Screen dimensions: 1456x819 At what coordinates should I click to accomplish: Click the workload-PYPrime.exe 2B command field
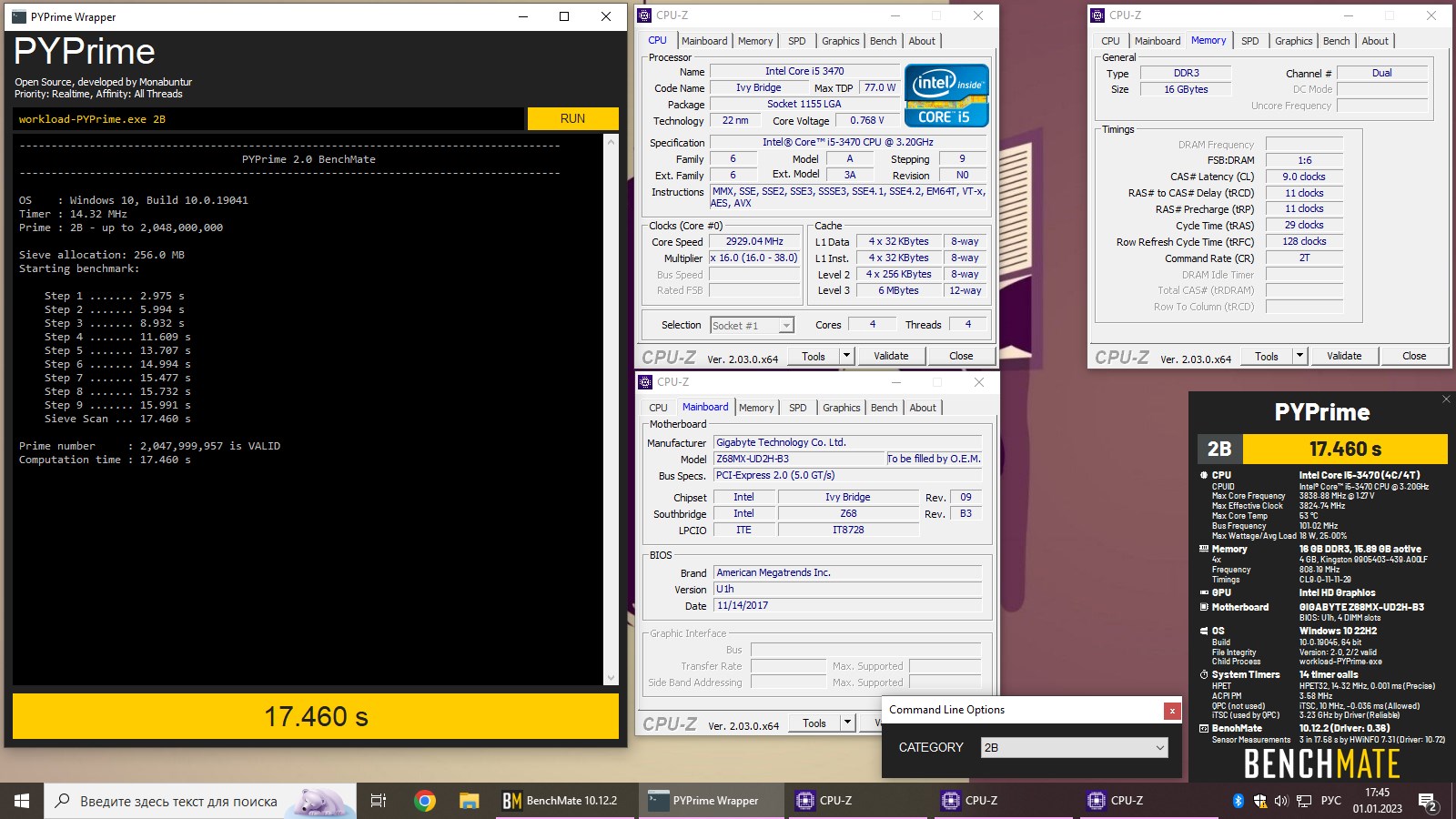point(268,118)
